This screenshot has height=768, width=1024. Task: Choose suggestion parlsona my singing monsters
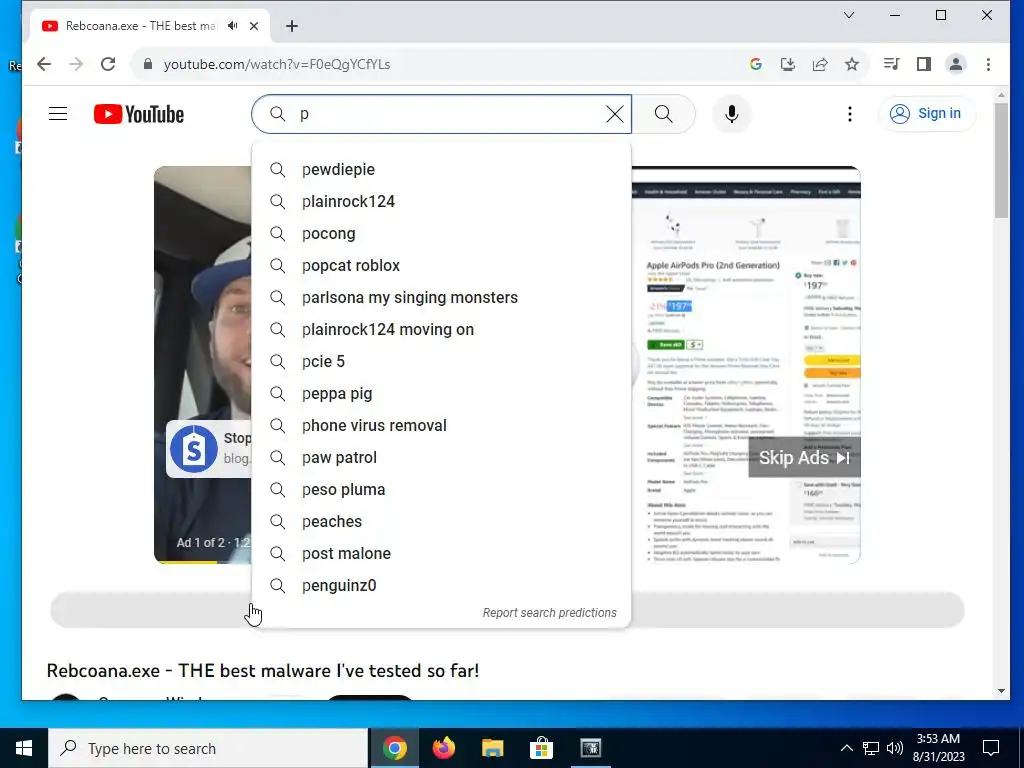(441, 297)
